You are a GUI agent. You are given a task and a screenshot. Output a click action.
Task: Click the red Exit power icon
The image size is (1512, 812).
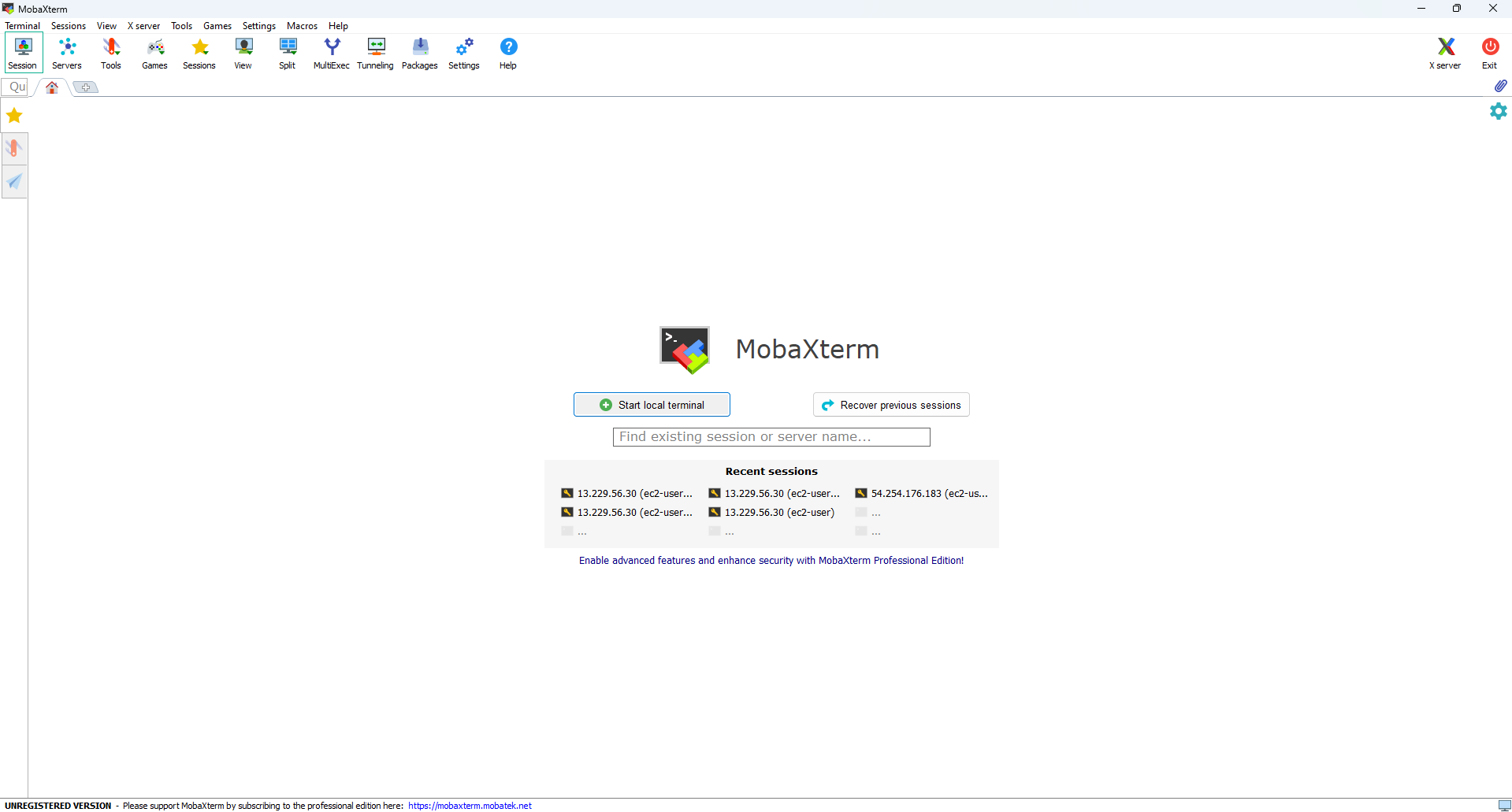1490,54
